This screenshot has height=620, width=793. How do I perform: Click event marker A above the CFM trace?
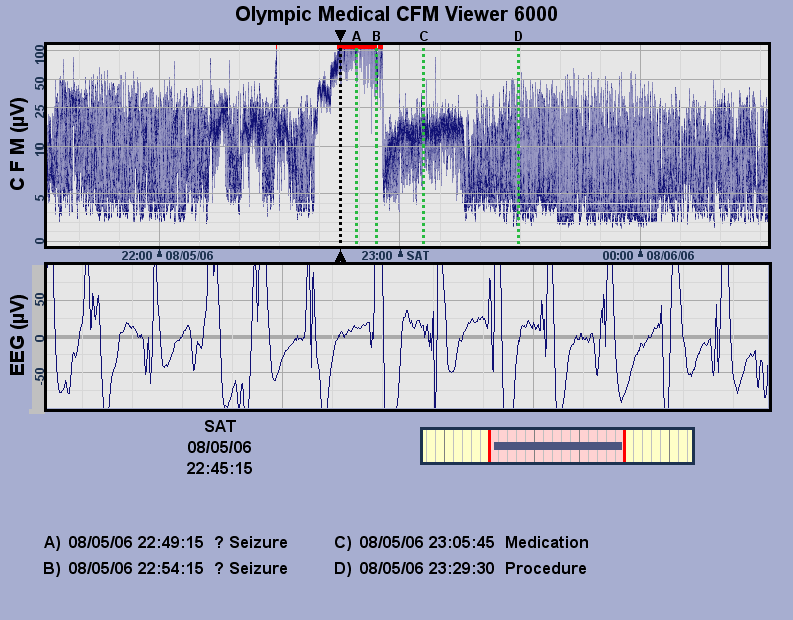(356, 36)
